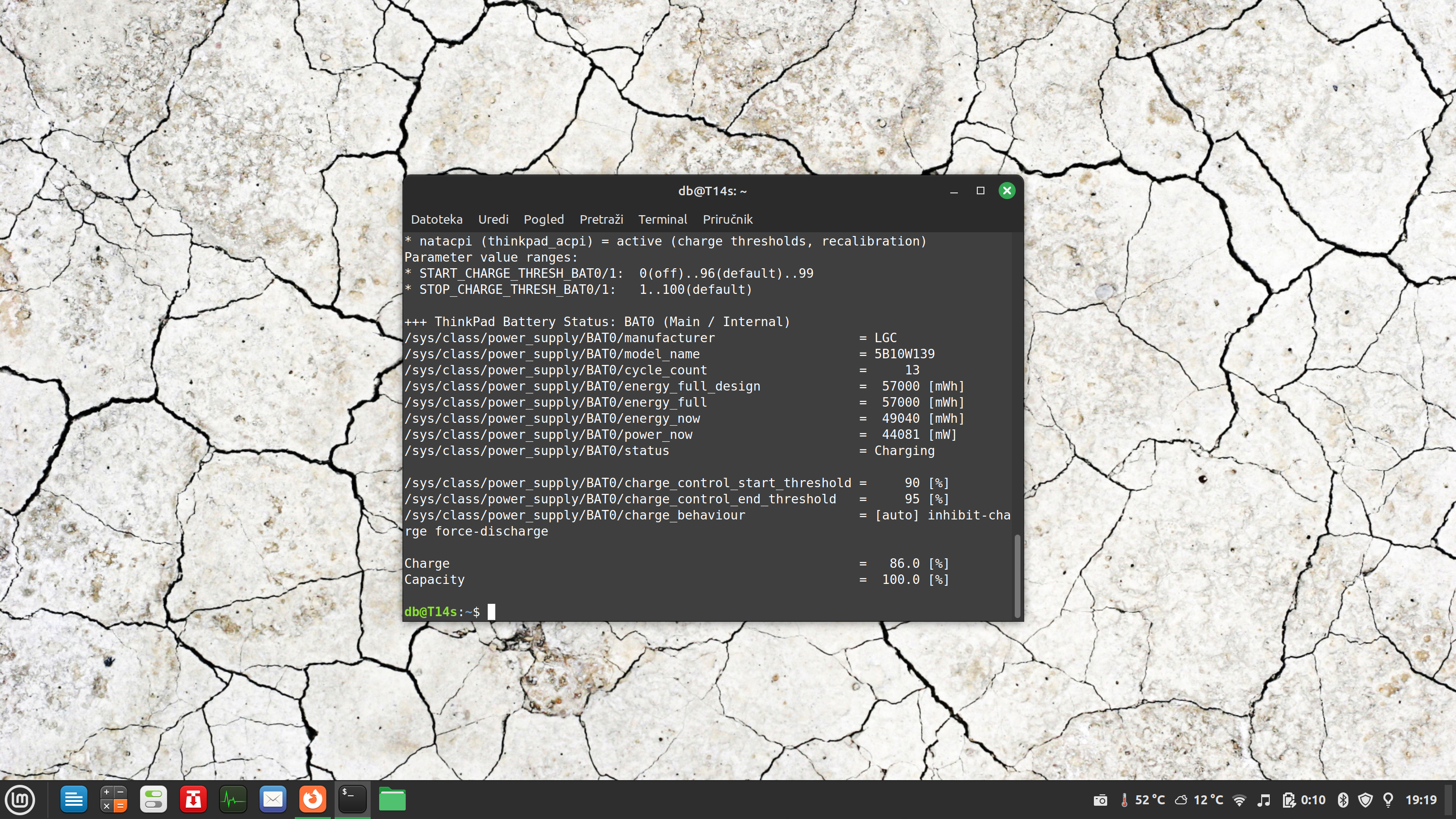The height and width of the screenshot is (819, 1456).
Task: Open the settings toggles app icon
Action: tap(154, 800)
